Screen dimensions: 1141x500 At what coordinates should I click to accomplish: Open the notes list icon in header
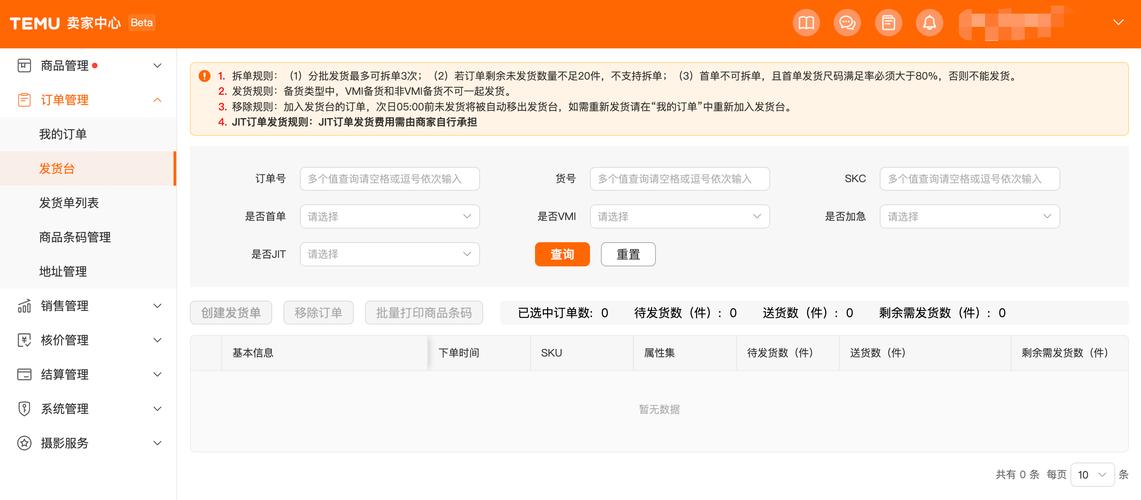888,23
